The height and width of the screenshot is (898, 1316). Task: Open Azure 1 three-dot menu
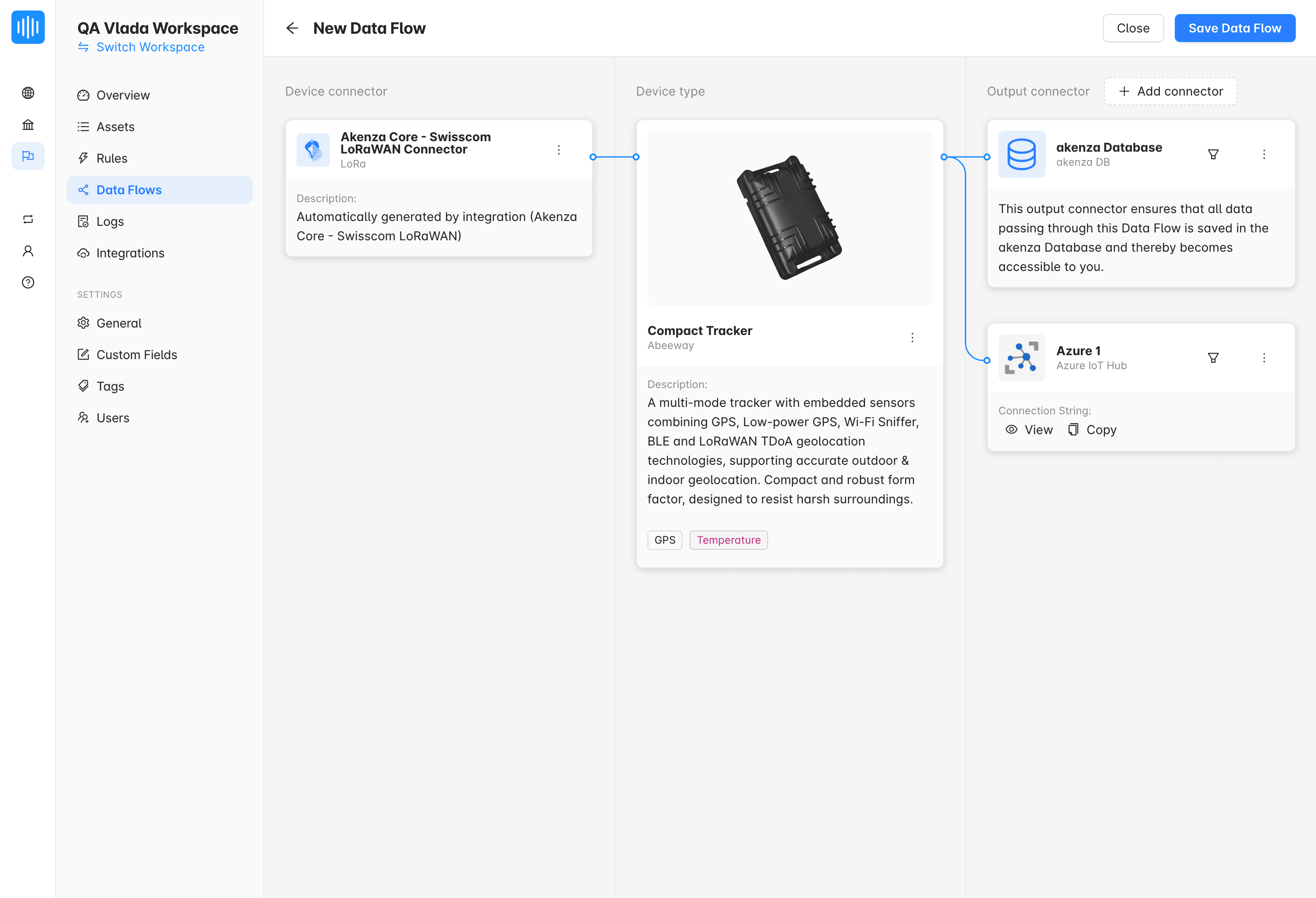[x=1263, y=358]
